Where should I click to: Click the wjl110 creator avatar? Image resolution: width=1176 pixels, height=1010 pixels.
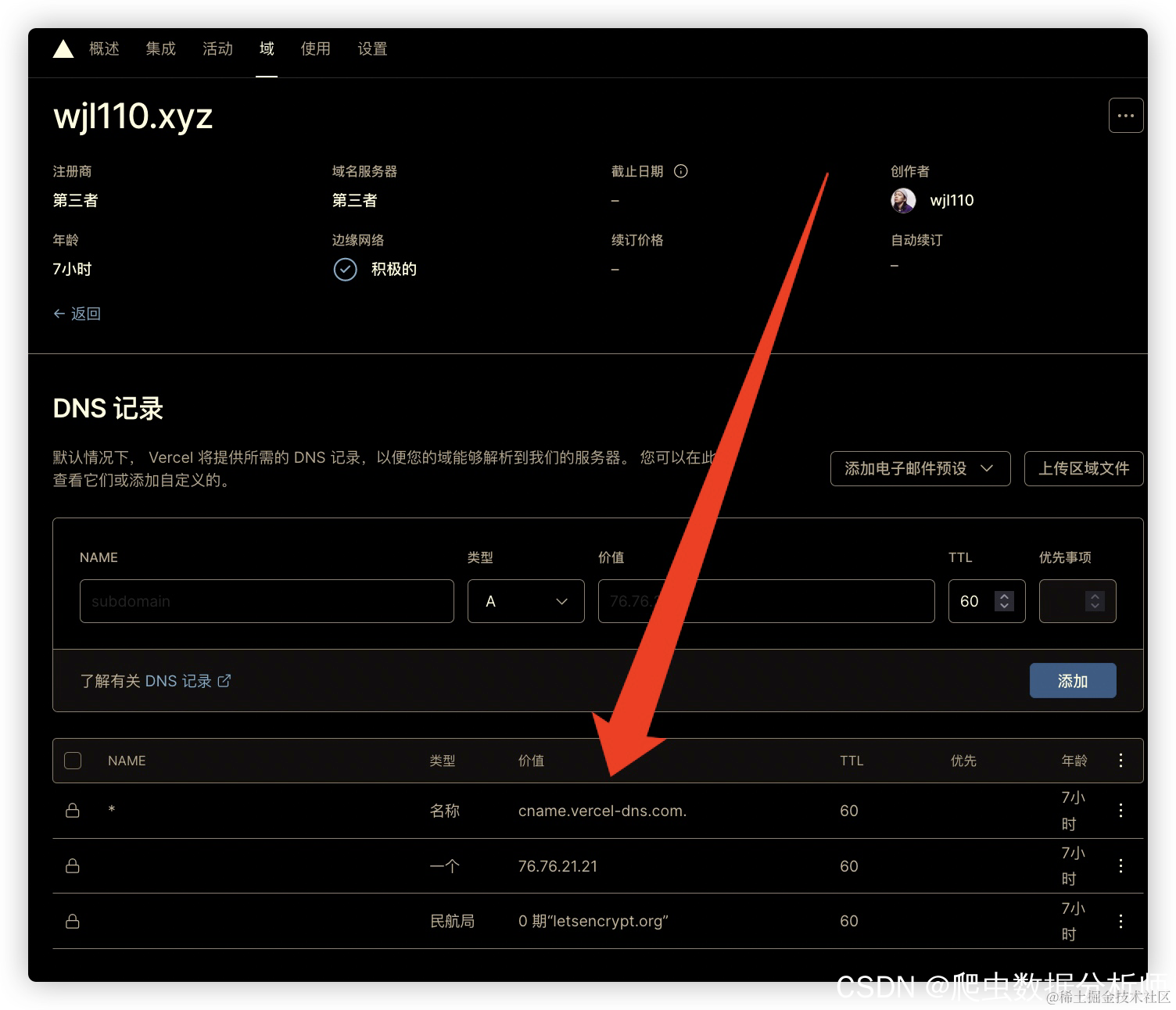click(x=903, y=200)
